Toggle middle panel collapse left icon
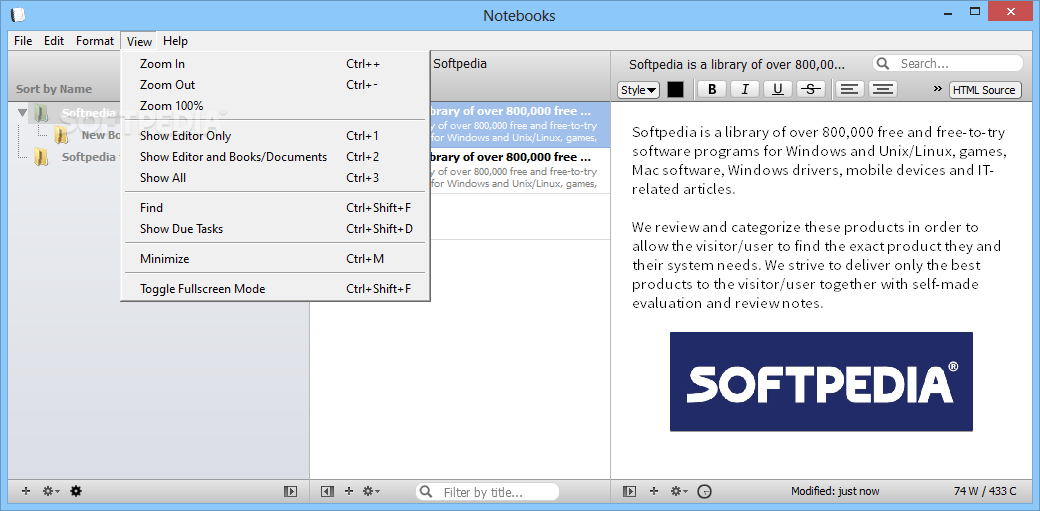The image size is (1040, 511). 326,491
